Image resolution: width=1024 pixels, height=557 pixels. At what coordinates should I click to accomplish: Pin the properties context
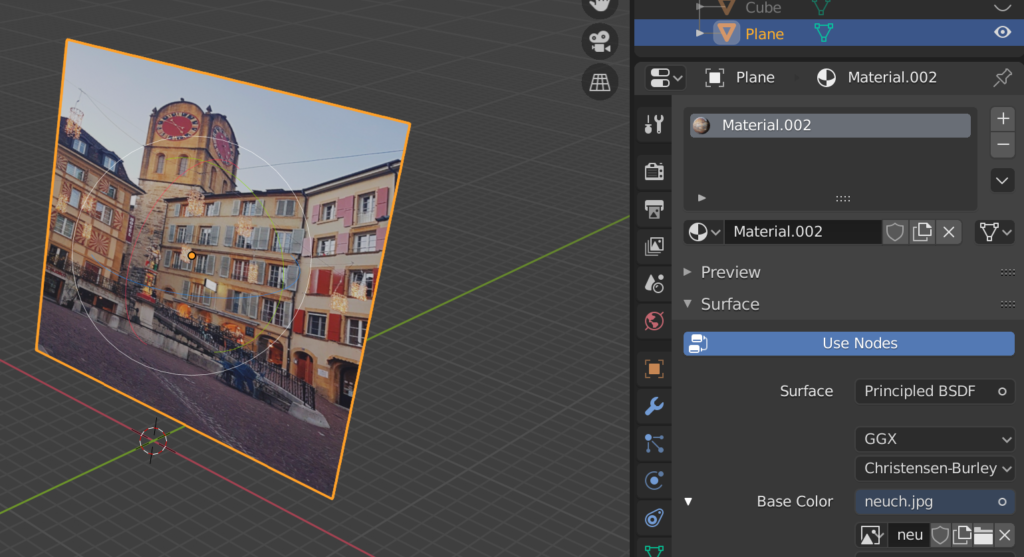tap(1002, 78)
